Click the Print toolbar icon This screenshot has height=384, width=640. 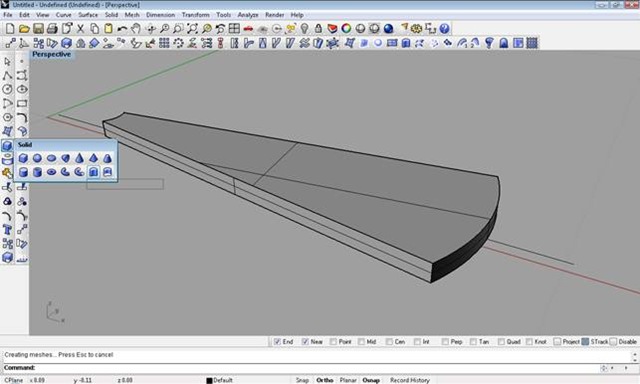(52, 29)
